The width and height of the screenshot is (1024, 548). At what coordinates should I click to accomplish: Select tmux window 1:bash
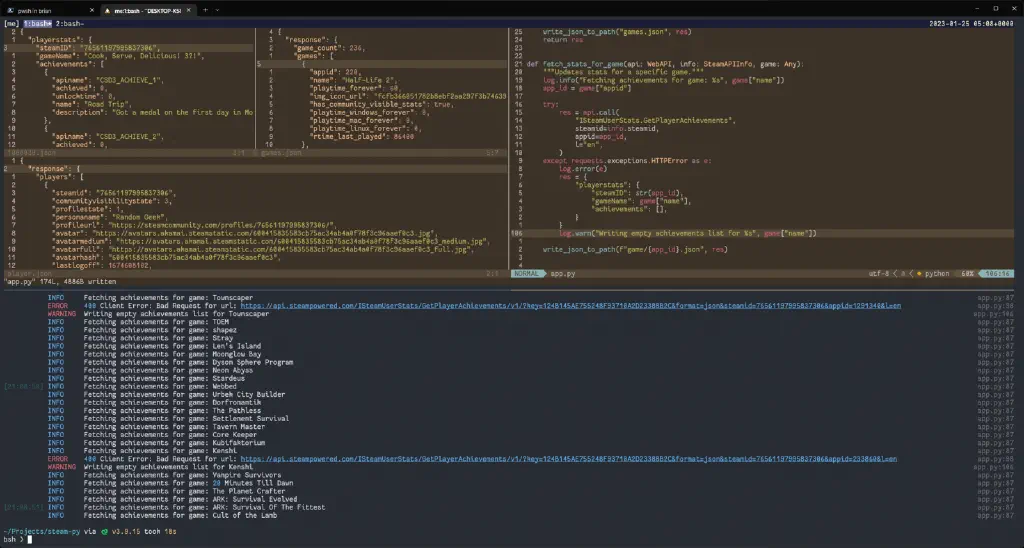[38, 24]
